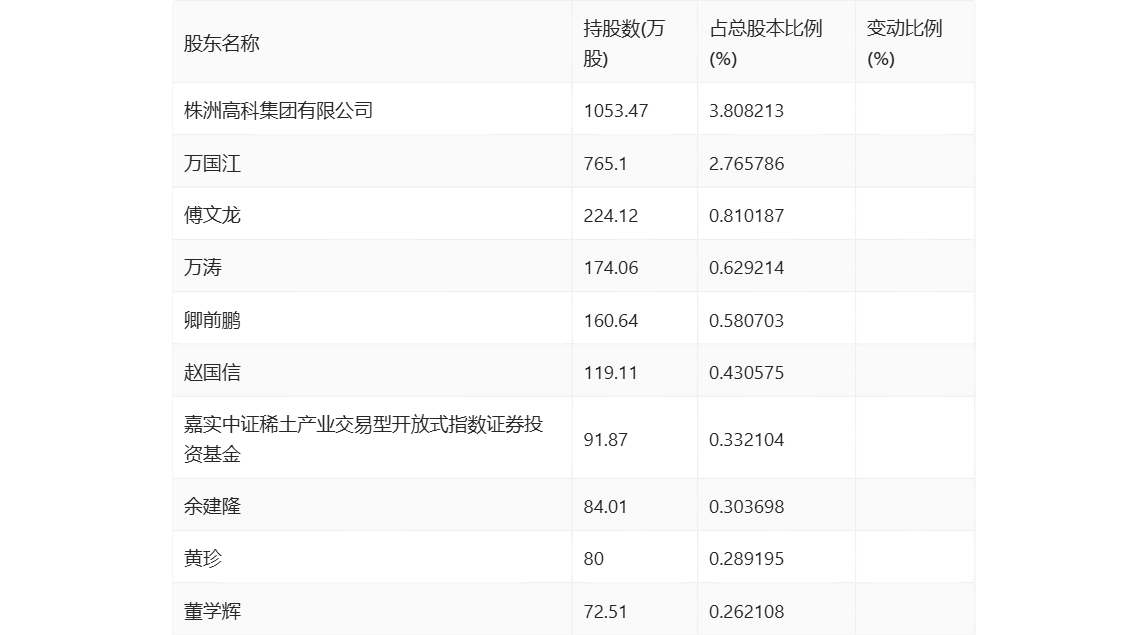The image size is (1147, 635).
Task: Click the value 224.12
Action: (611, 216)
